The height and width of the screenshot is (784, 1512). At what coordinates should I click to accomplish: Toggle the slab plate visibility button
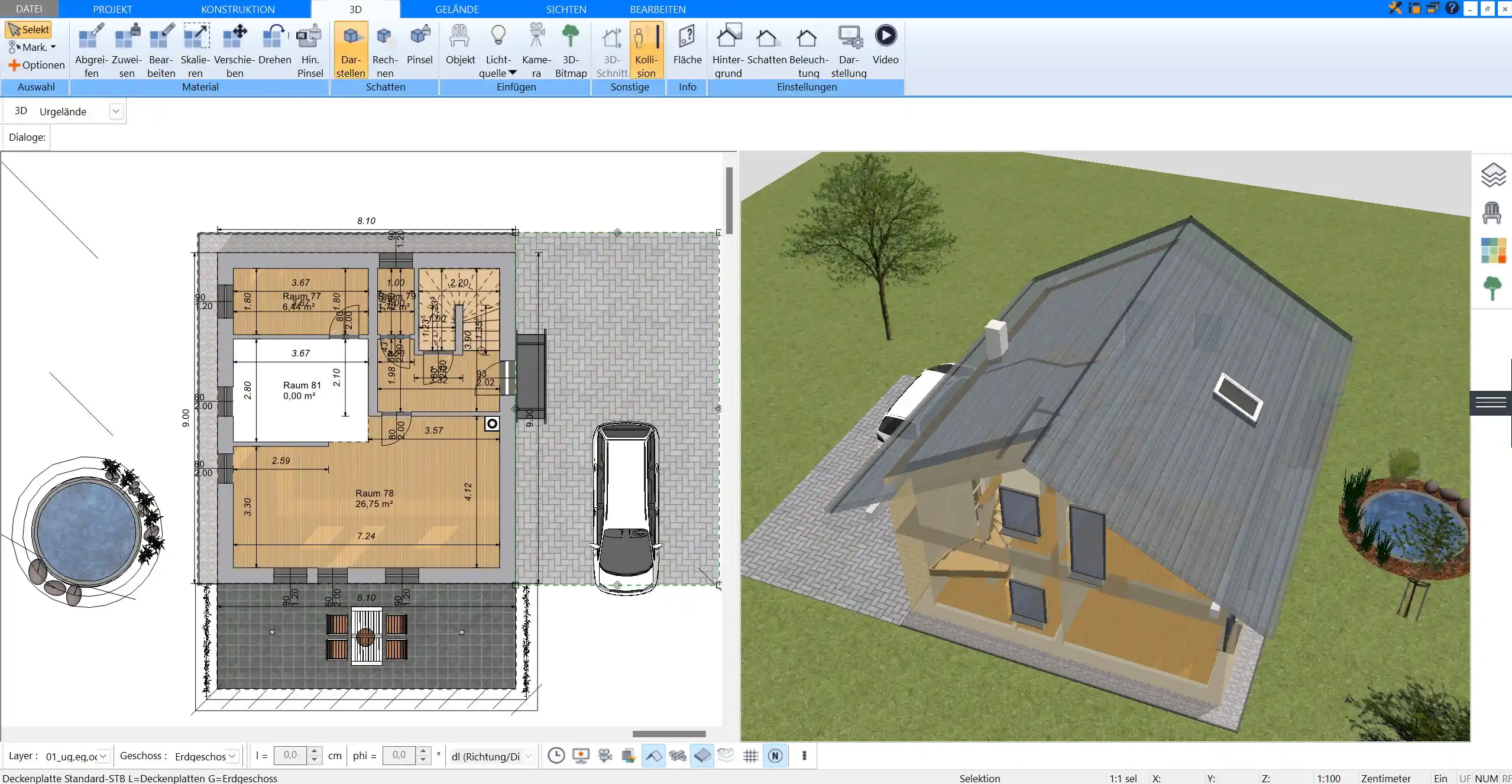(702, 756)
